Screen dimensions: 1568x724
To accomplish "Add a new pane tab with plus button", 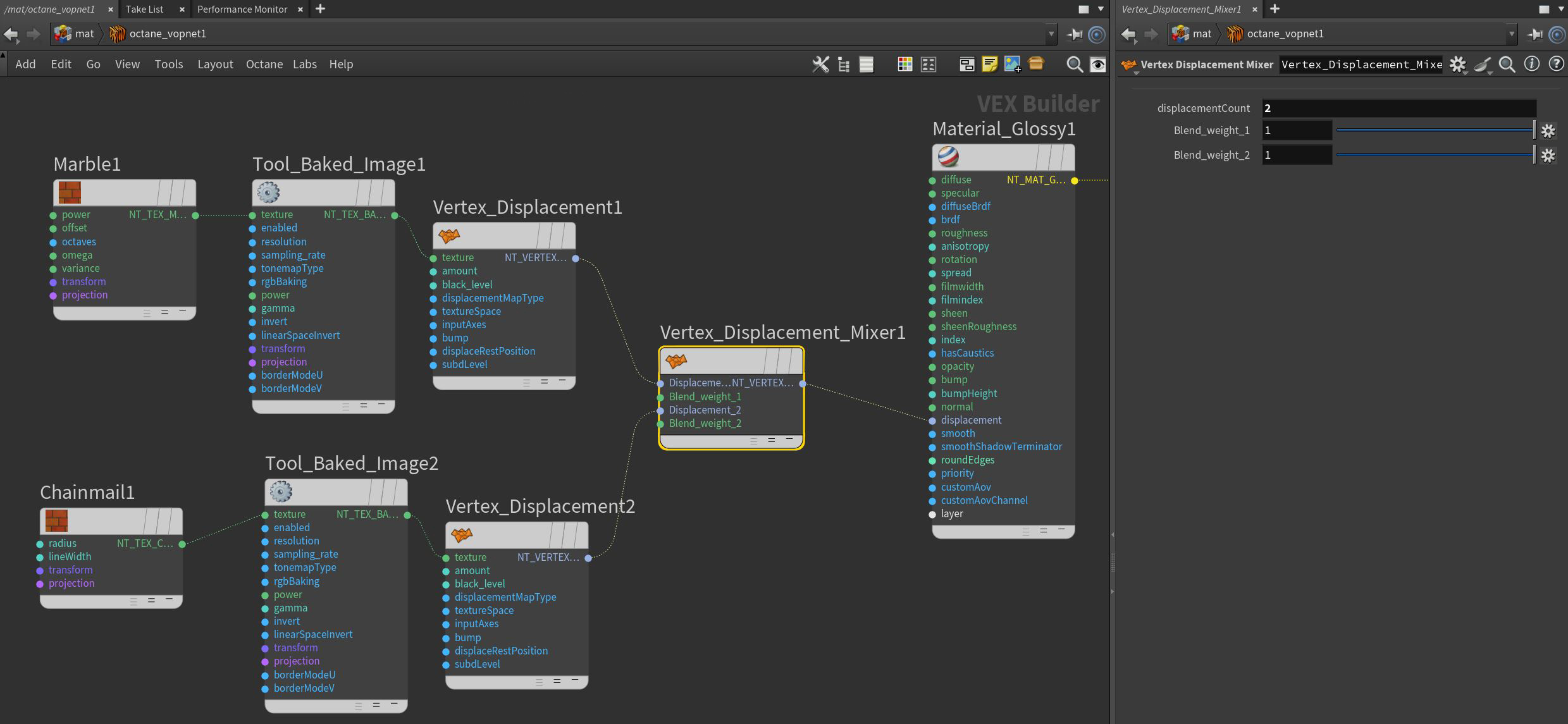I will [x=320, y=9].
